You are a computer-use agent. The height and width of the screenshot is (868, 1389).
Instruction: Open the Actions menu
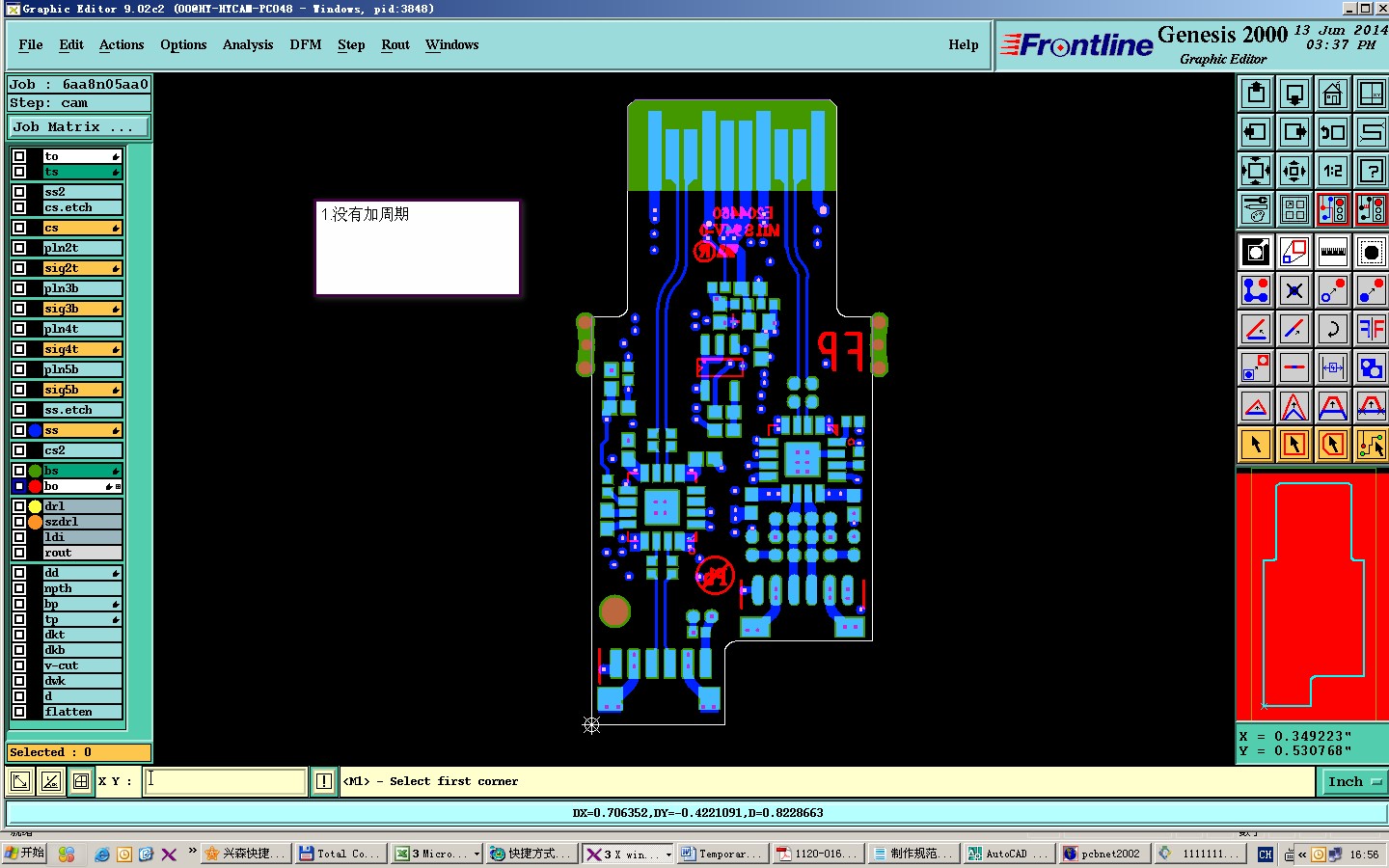click(122, 44)
